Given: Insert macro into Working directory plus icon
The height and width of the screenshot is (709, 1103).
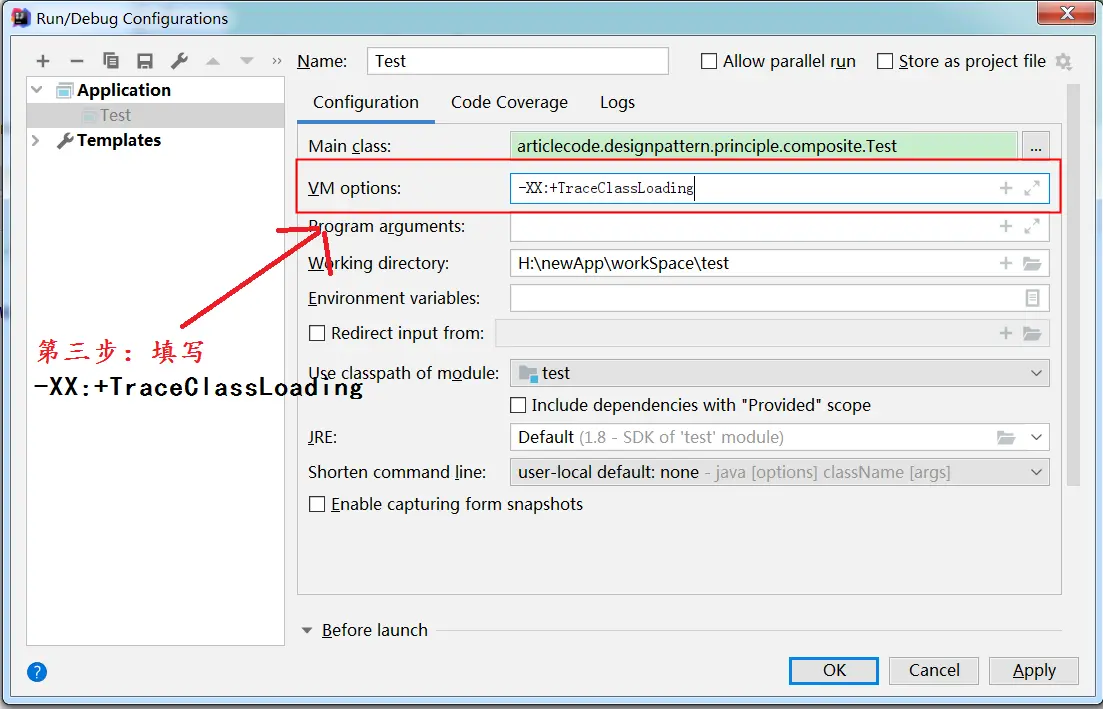Looking at the screenshot, I should pyautogui.click(x=1006, y=263).
